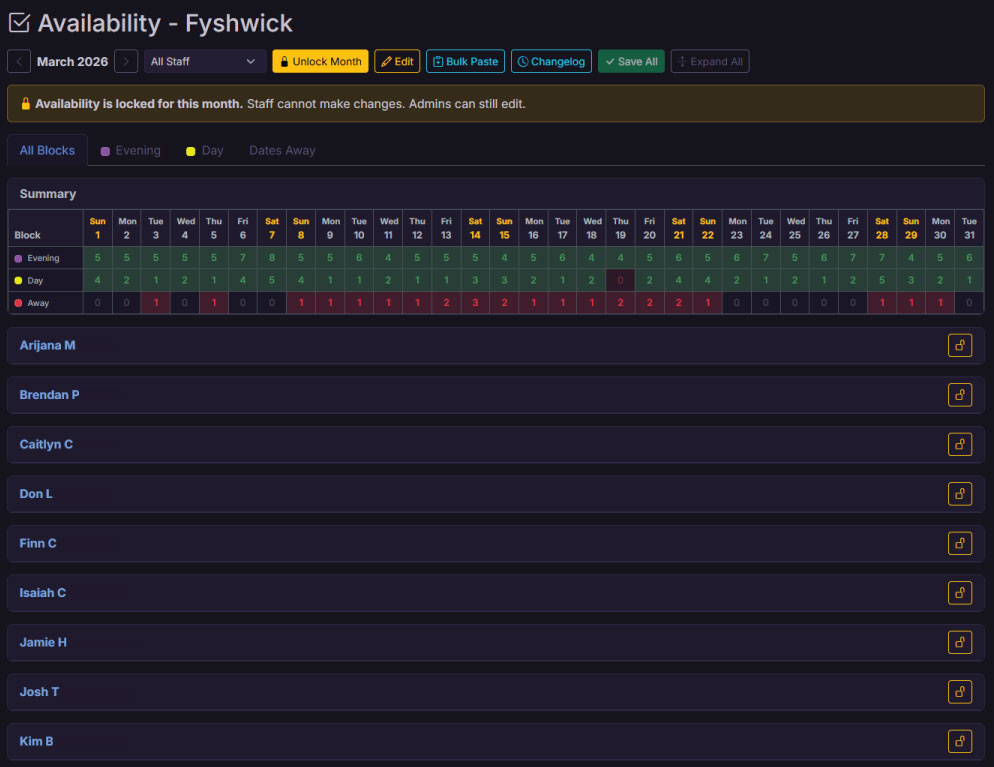Click the Save All button
The width and height of the screenshot is (994, 767).
[631, 61]
